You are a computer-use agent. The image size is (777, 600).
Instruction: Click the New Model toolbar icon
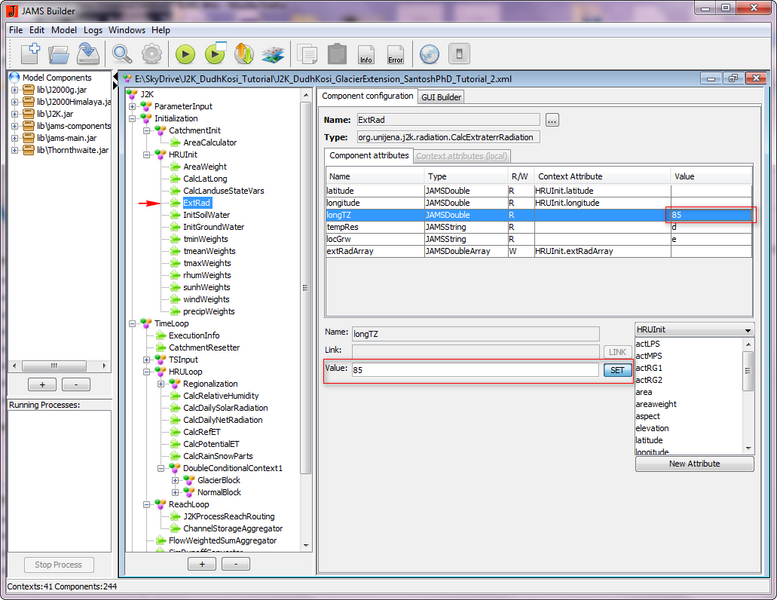(30, 53)
